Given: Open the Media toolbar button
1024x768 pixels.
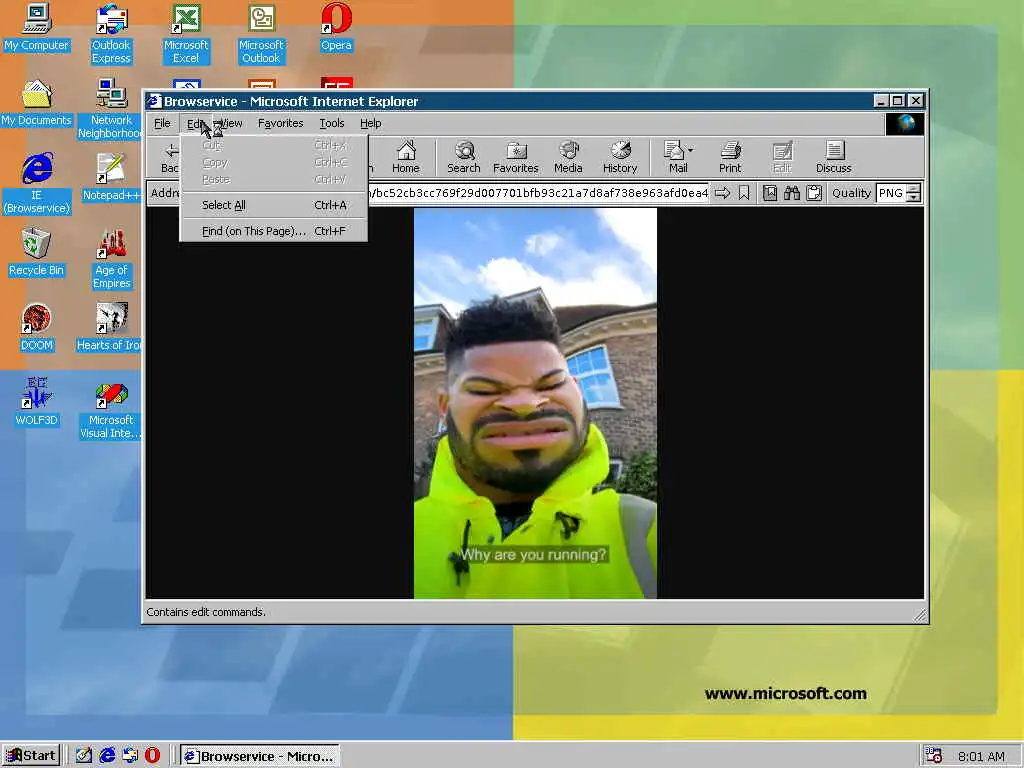Looking at the screenshot, I should 568,157.
